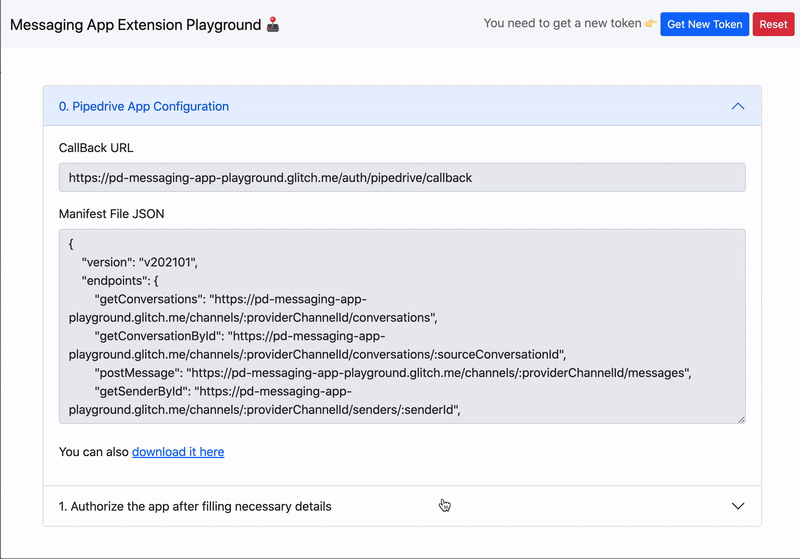This screenshot has width=800, height=559.
Task: Select the "0. Pipedrive App Configuration" header title
Action: [x=144, y=106]
